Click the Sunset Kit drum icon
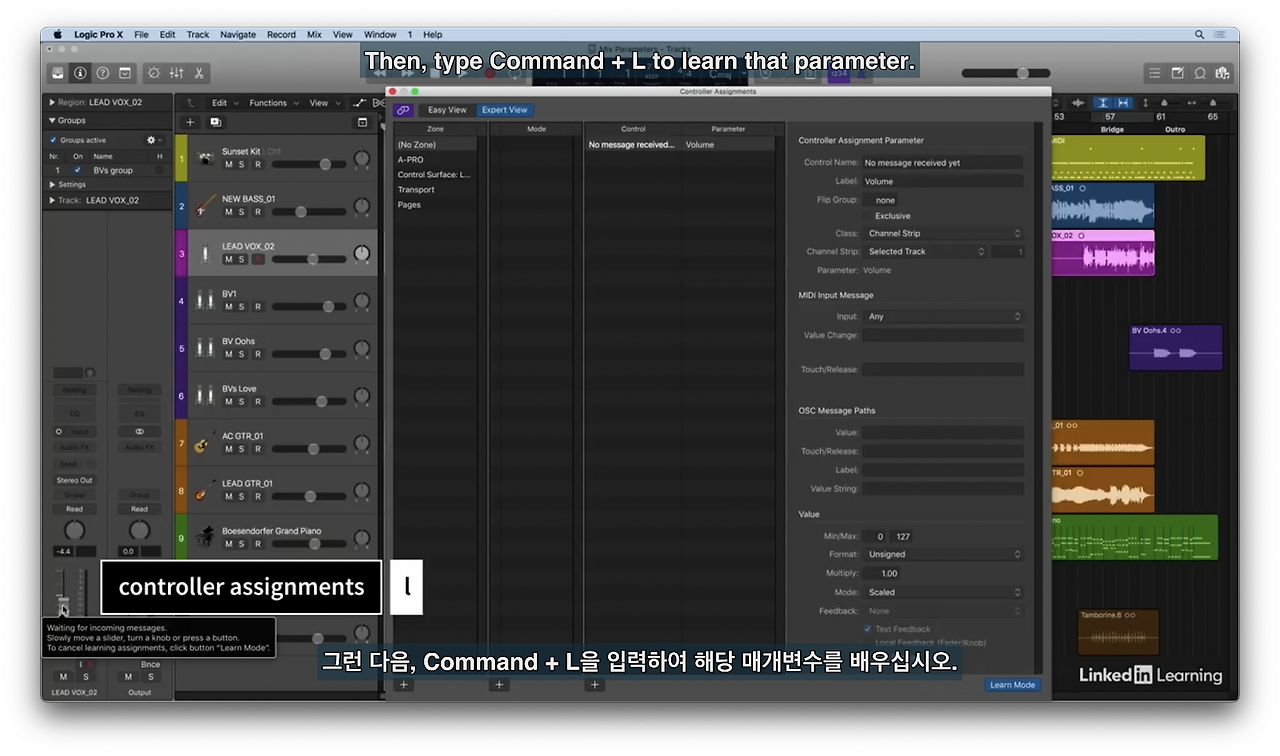The width and height of the screenshot is (1280, 756). pos(205,158)
